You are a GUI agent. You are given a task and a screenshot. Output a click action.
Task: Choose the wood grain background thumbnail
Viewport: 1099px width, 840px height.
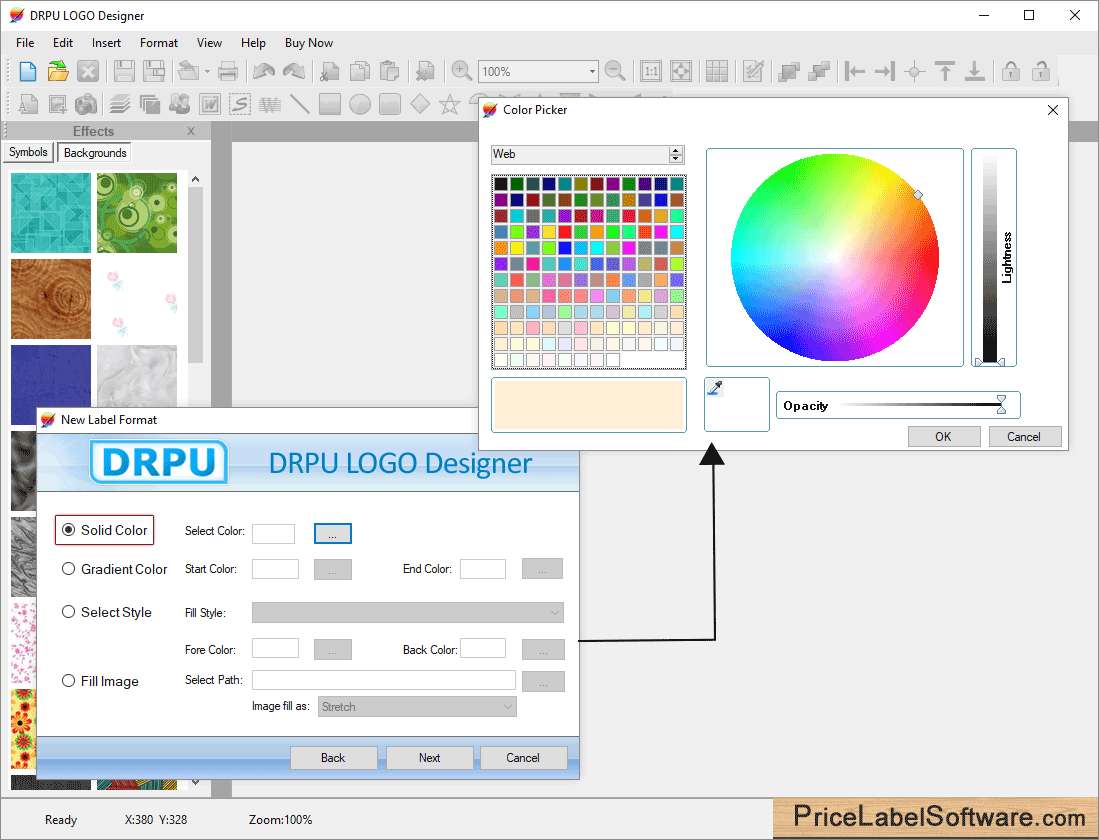tap(51, 299)
